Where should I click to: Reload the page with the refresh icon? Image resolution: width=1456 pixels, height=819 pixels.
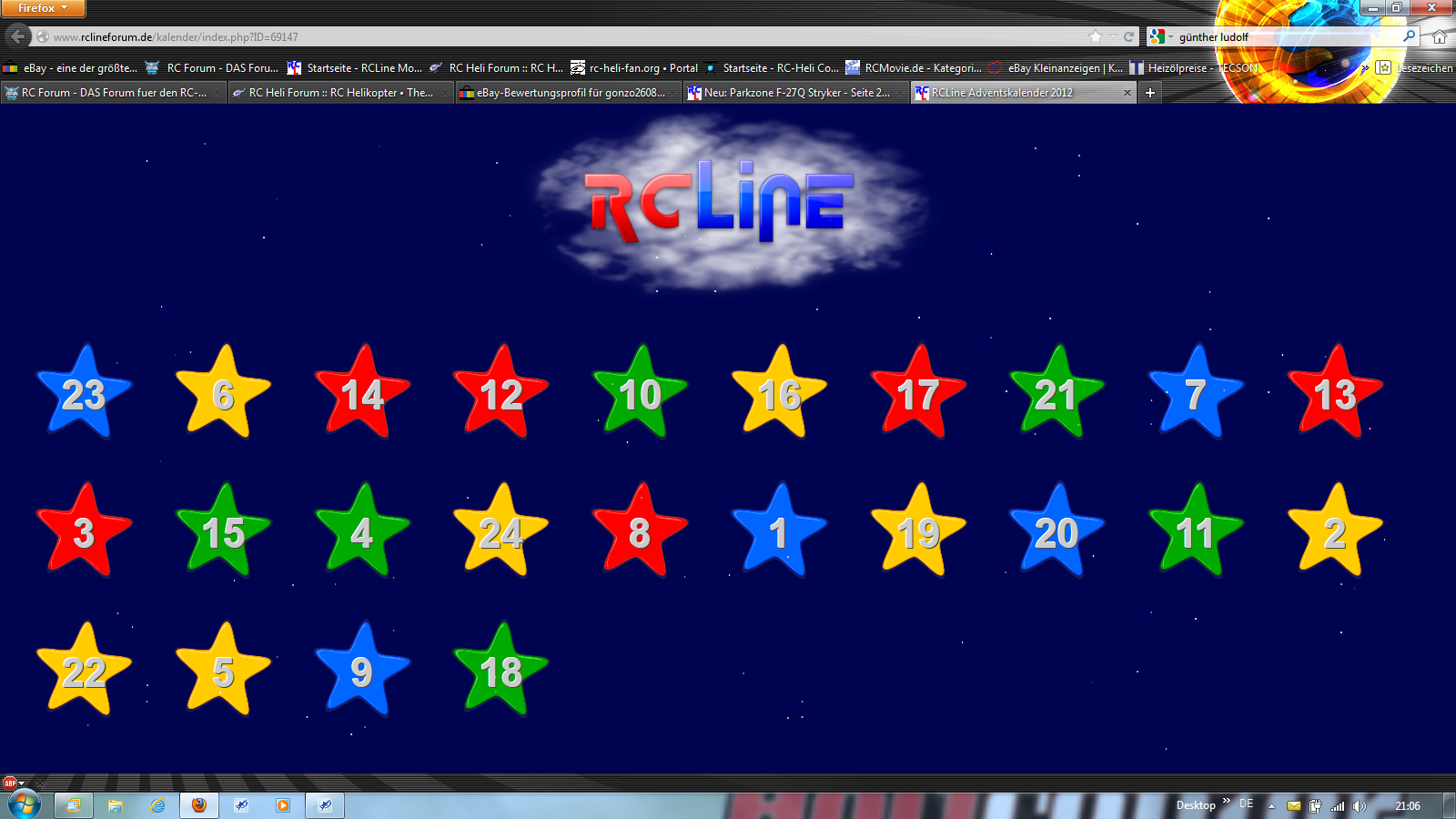click(1128, 37)
